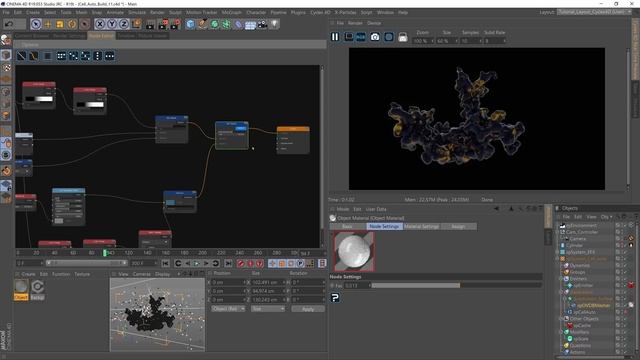Click the material sphere preview thumbnail
Image resolution: width=640 pixels, height=360 pixels.
pos(353,252)
